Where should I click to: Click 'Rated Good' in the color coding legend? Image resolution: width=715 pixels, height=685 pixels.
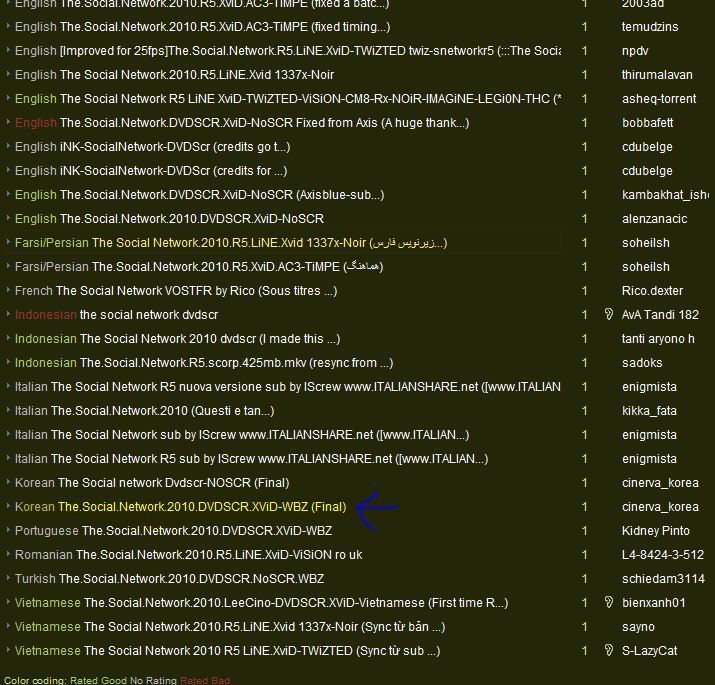[98, 680]
